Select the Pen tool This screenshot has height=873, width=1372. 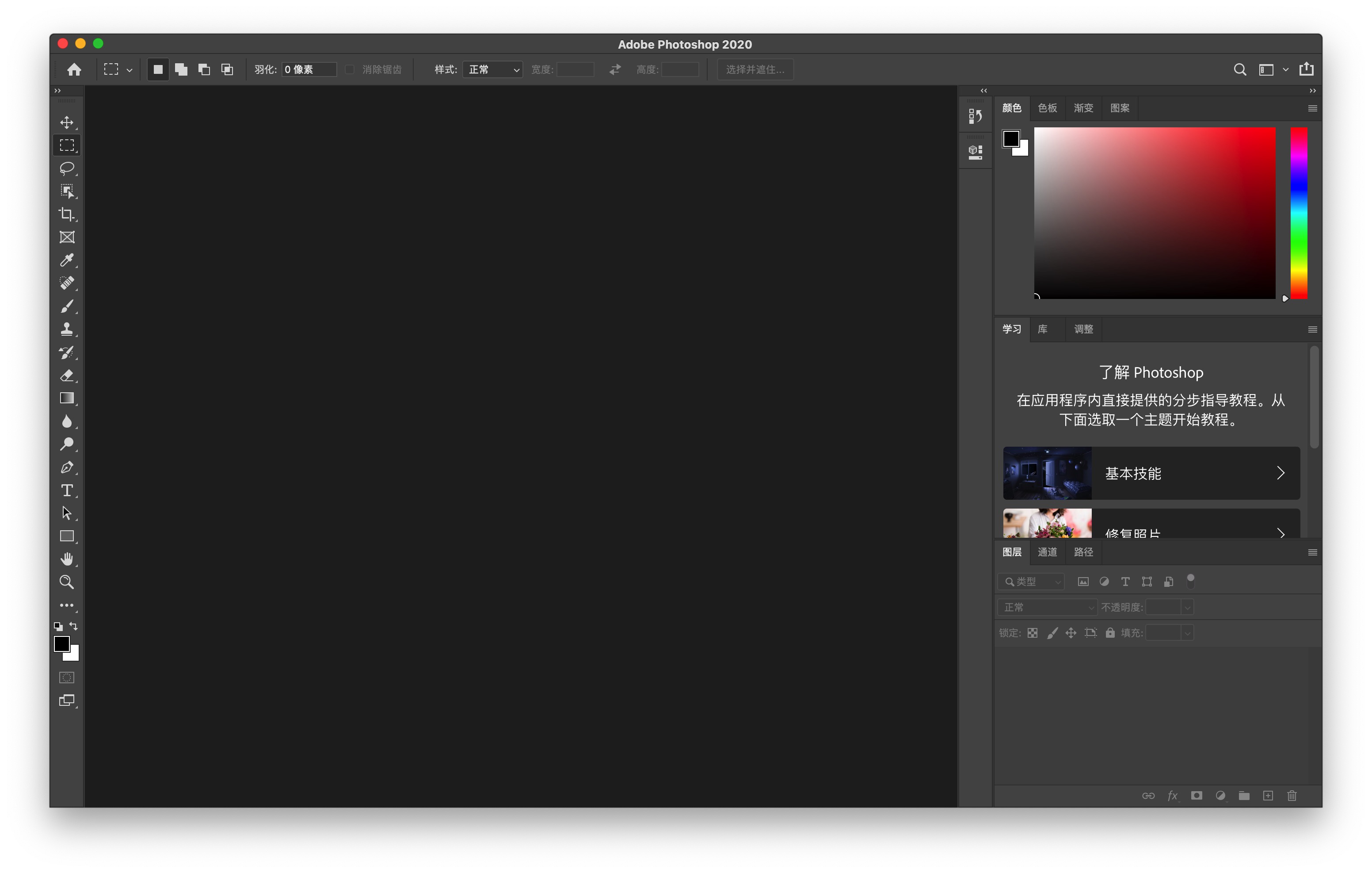pos(67,467)
